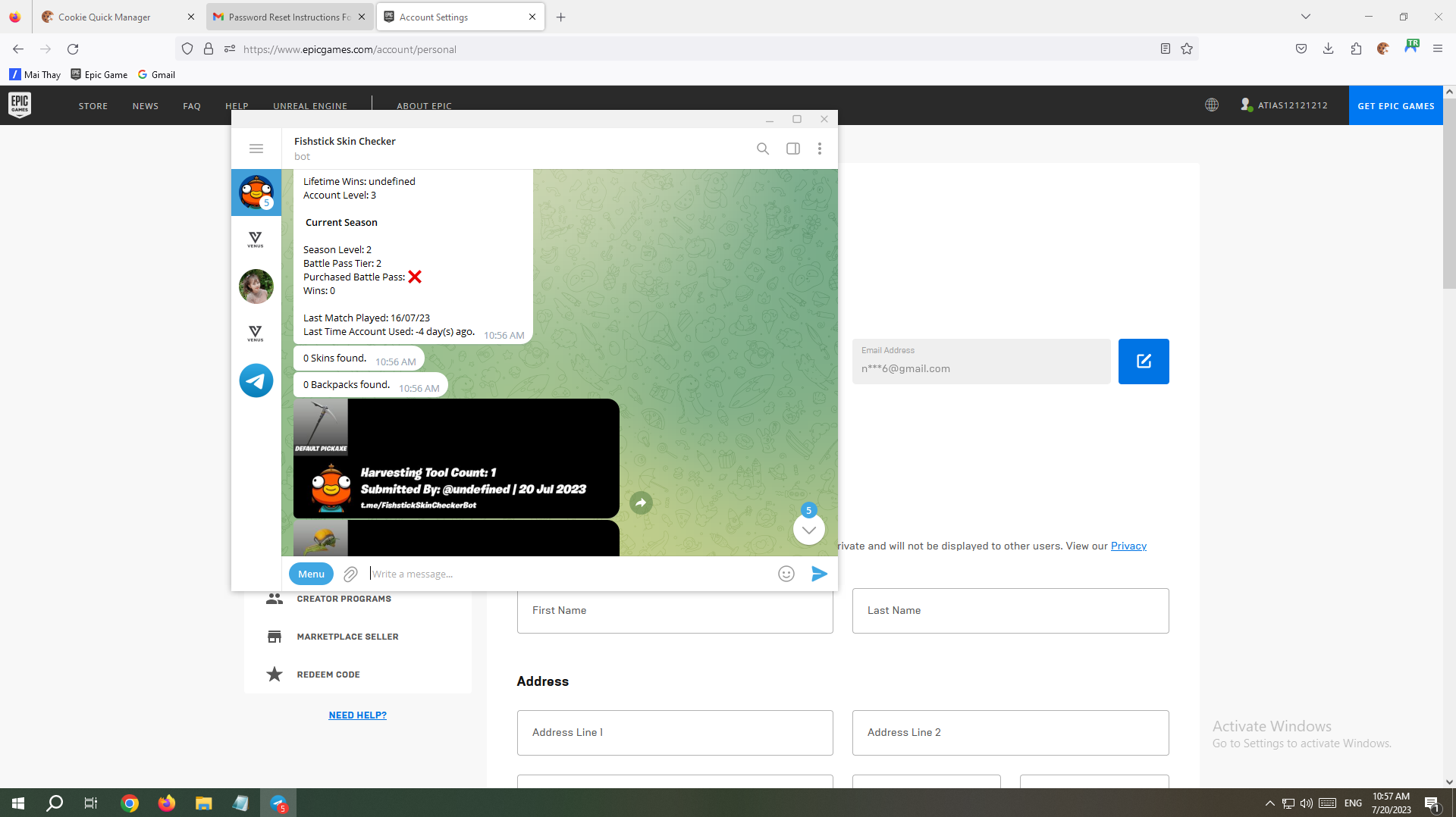The image size is (1456, 817).
Task: Open Epic Game bookmark
Action: pos(99,74)
